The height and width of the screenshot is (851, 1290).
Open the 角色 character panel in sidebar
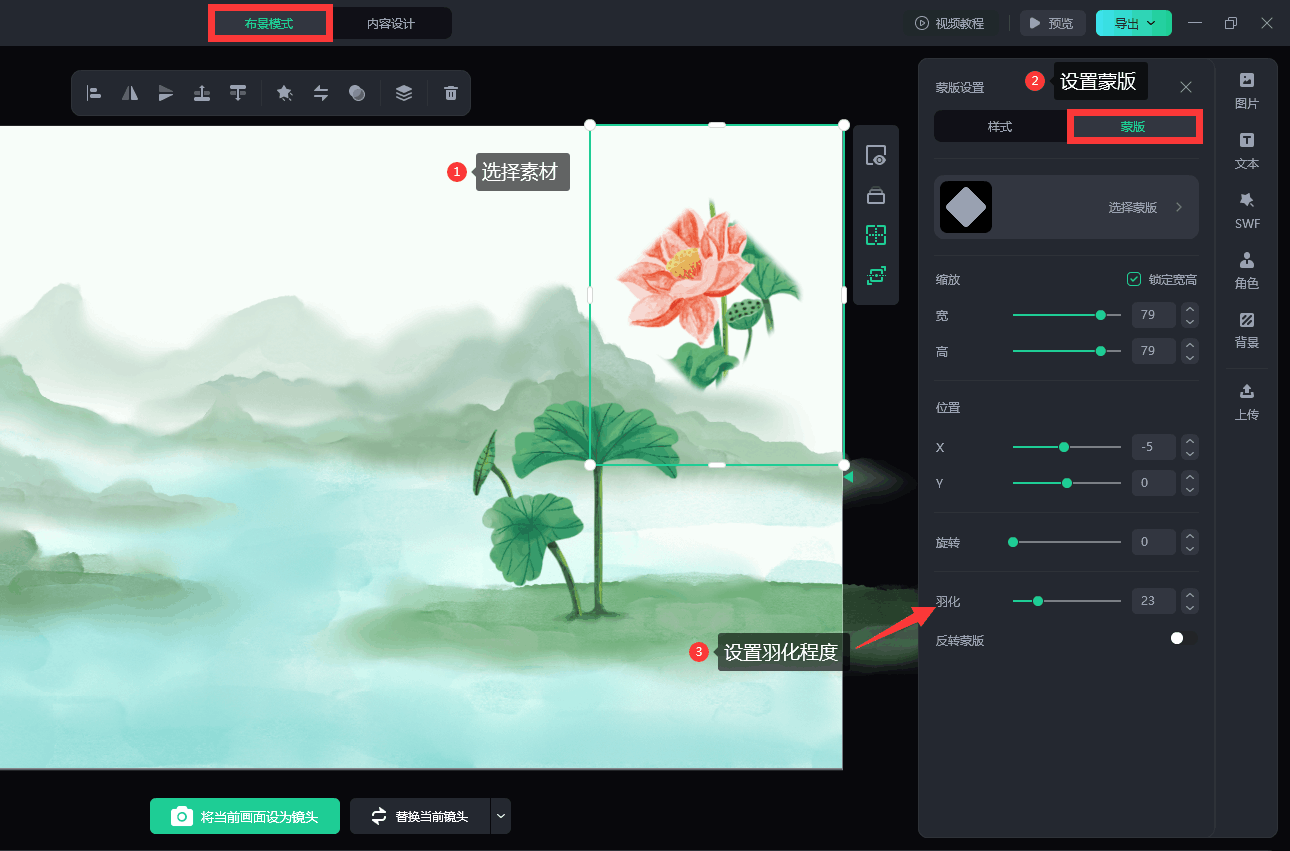pos(1246,270)
